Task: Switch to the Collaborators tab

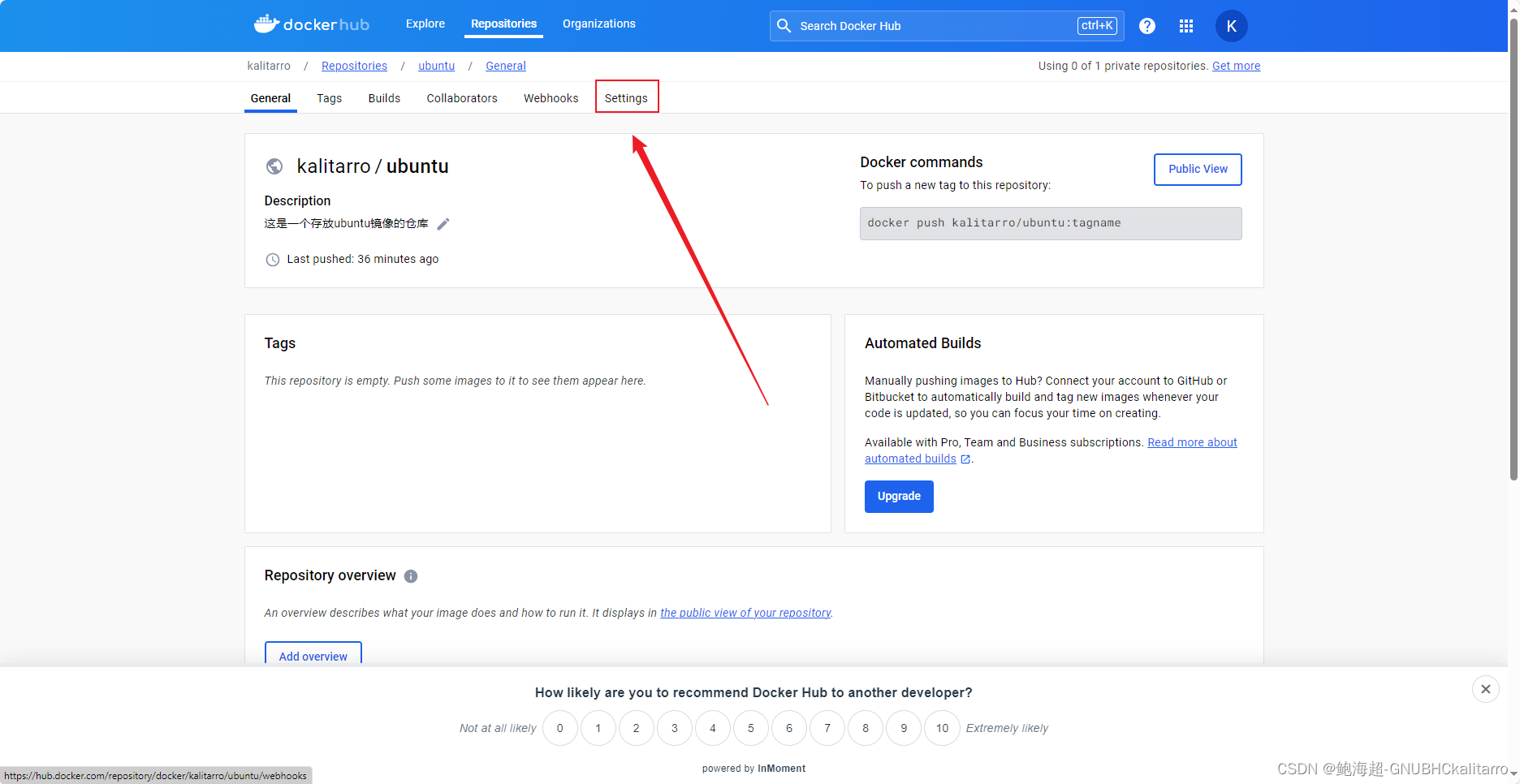Action: pyautogui.click(x=462, y=98)
